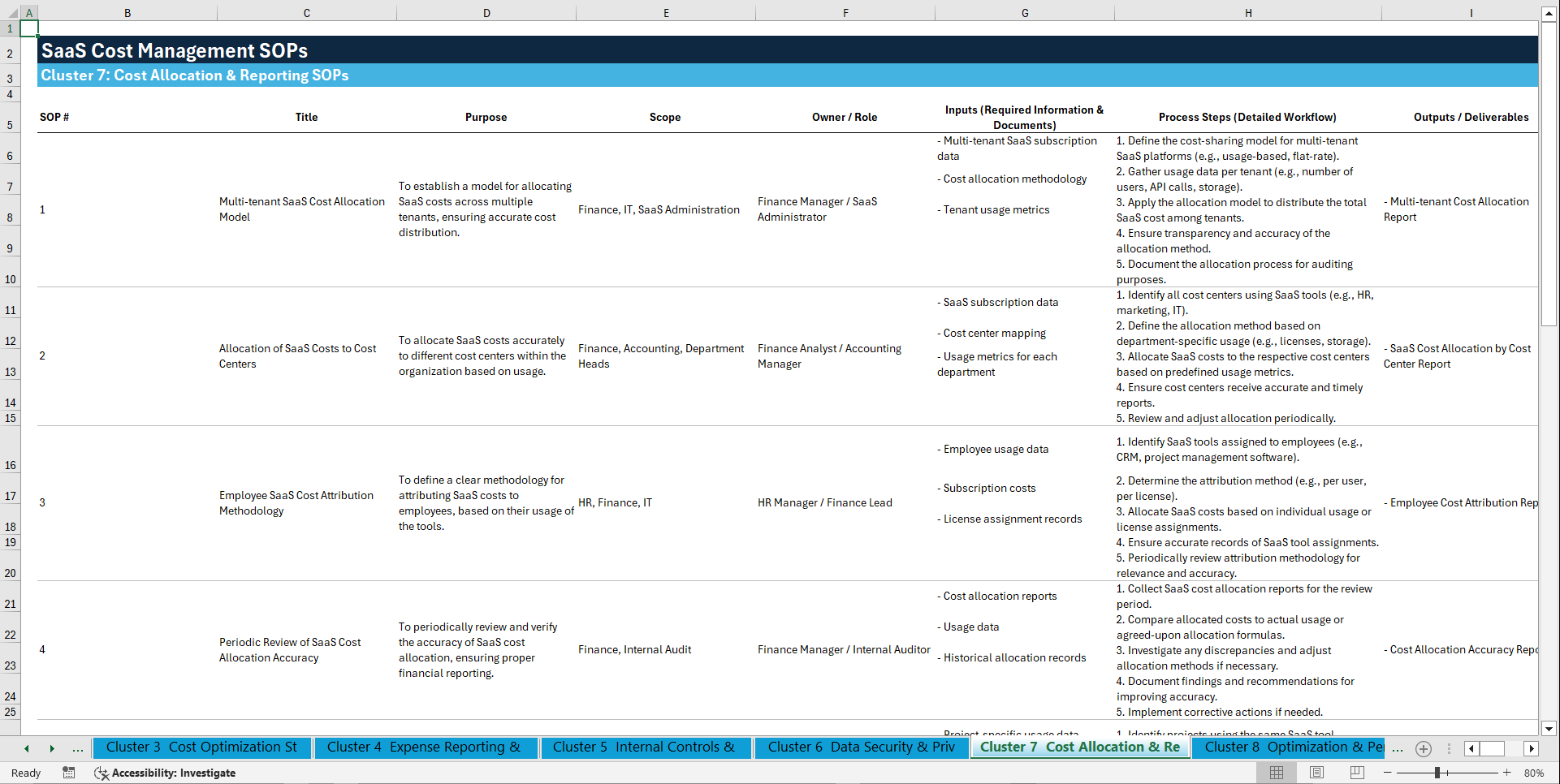Click the left sheet navigation arrow
Image resolution: width=1560 pixels, height=784 pixels.
(25, 748)
